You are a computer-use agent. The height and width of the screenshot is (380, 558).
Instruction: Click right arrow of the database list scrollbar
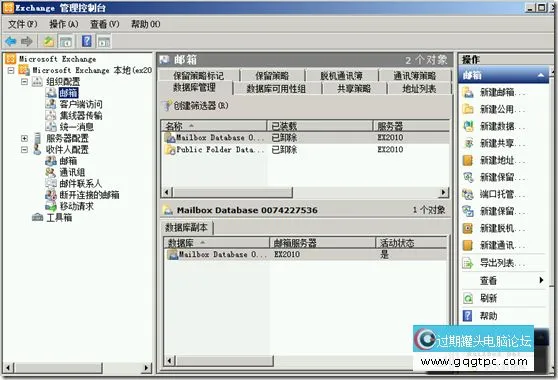pos(443,192)
